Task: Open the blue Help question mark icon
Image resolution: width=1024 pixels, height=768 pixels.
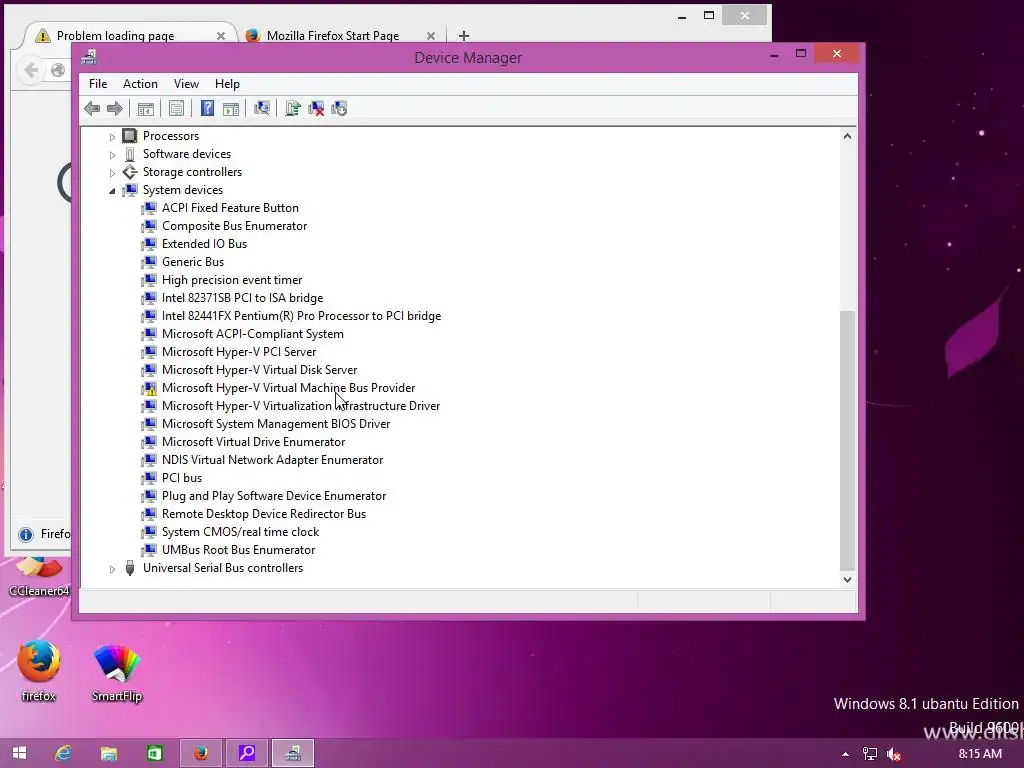Action: pos(207,108)
